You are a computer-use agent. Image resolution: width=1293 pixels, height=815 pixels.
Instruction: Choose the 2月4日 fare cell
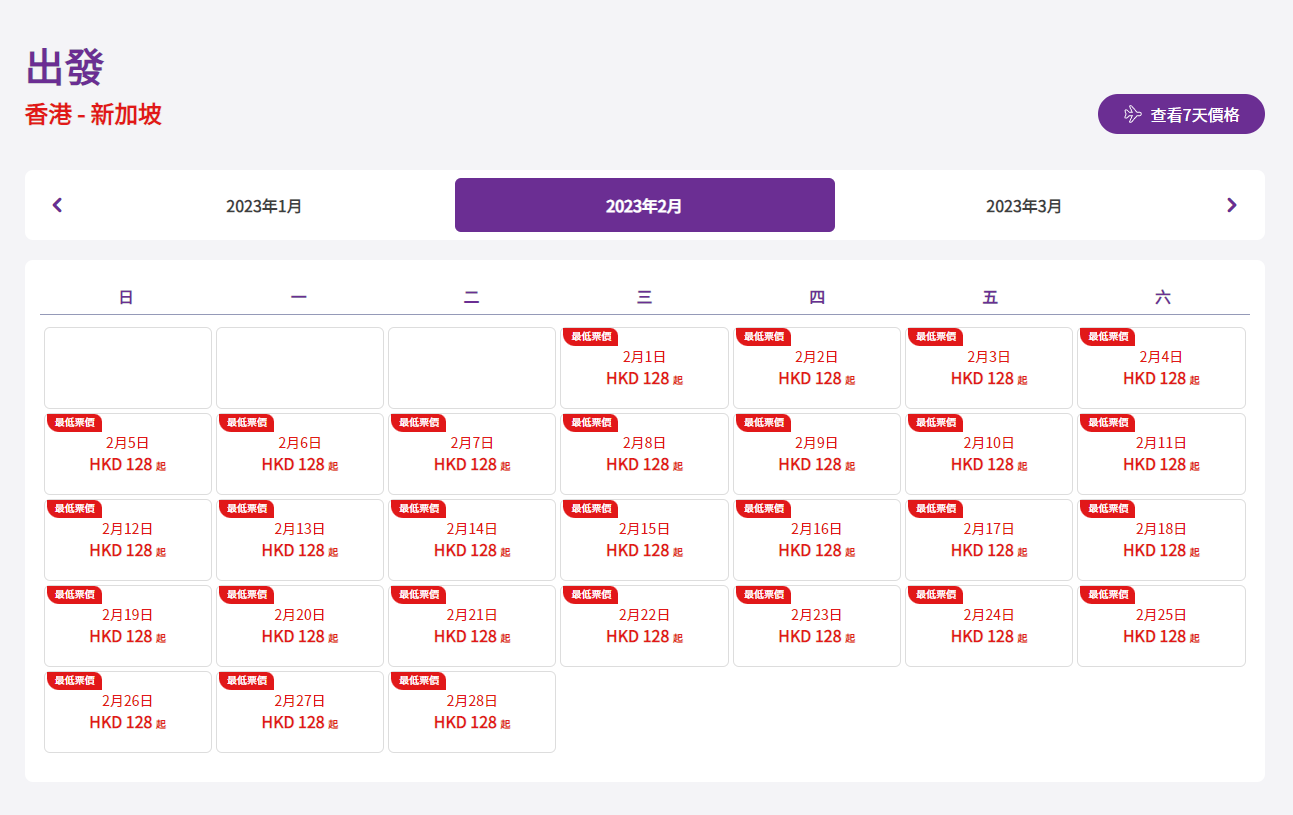tap(1161, 368)
